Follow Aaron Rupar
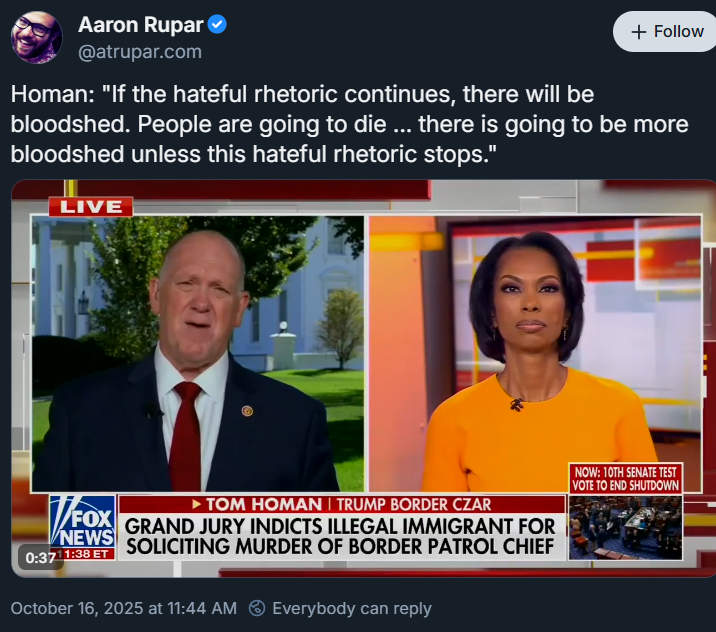This screenshot has height=632, width=716. click(666, 32)
